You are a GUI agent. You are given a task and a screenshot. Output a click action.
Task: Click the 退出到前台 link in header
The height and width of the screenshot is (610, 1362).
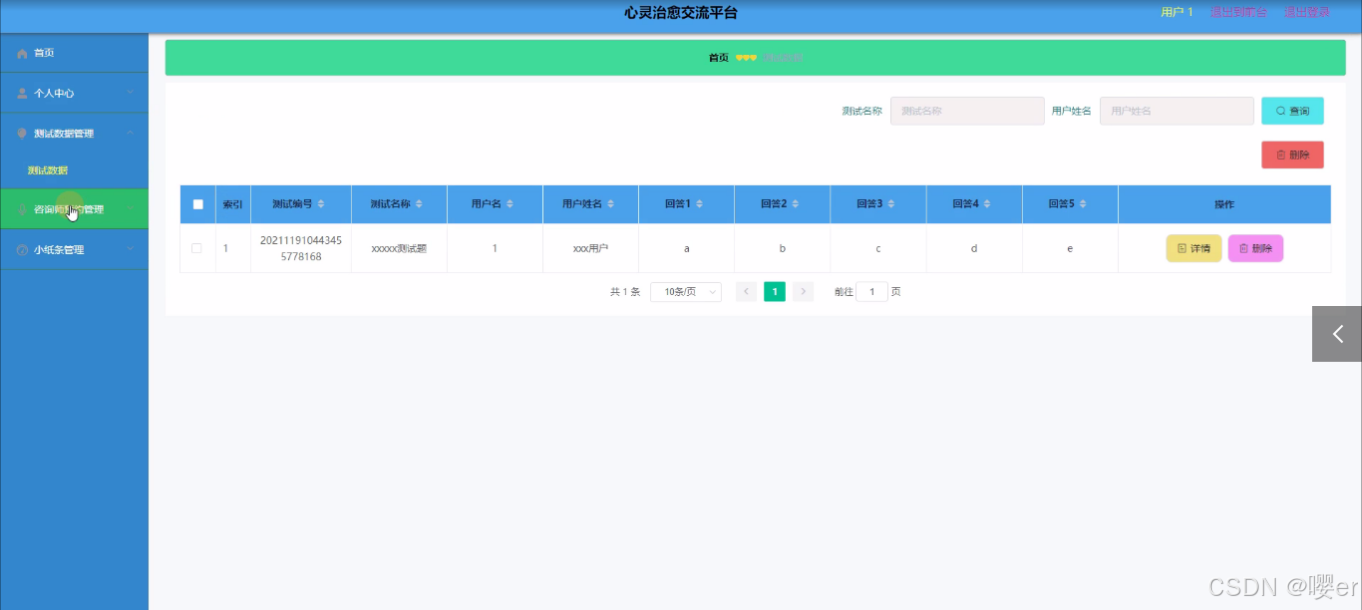point(1238,12)
